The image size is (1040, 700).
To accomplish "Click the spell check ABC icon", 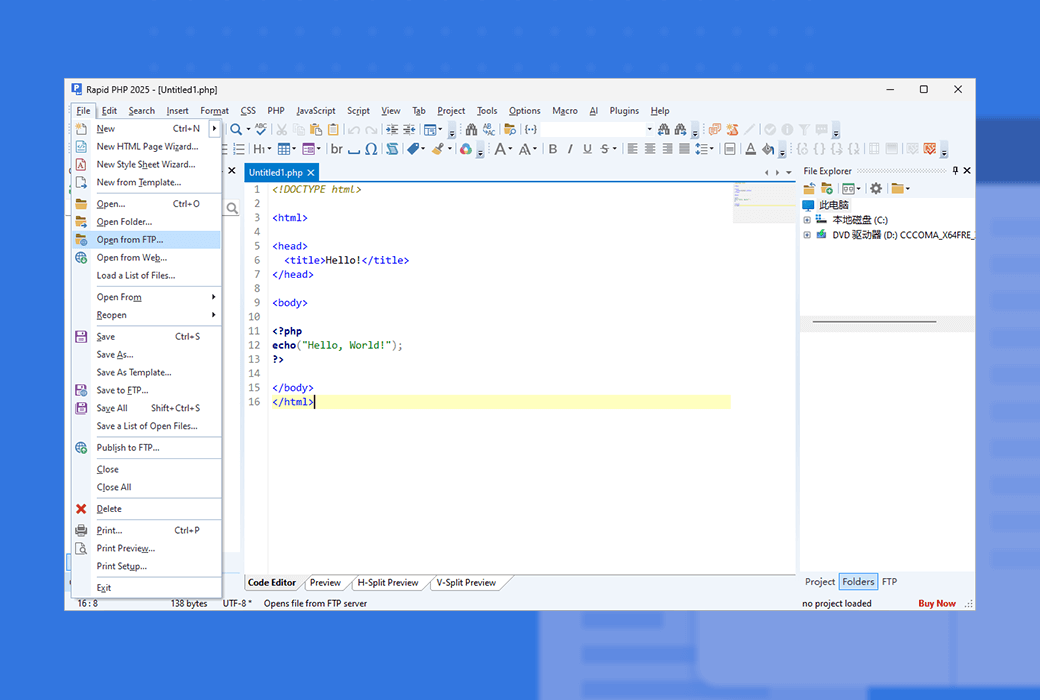I will coord(261,129).
